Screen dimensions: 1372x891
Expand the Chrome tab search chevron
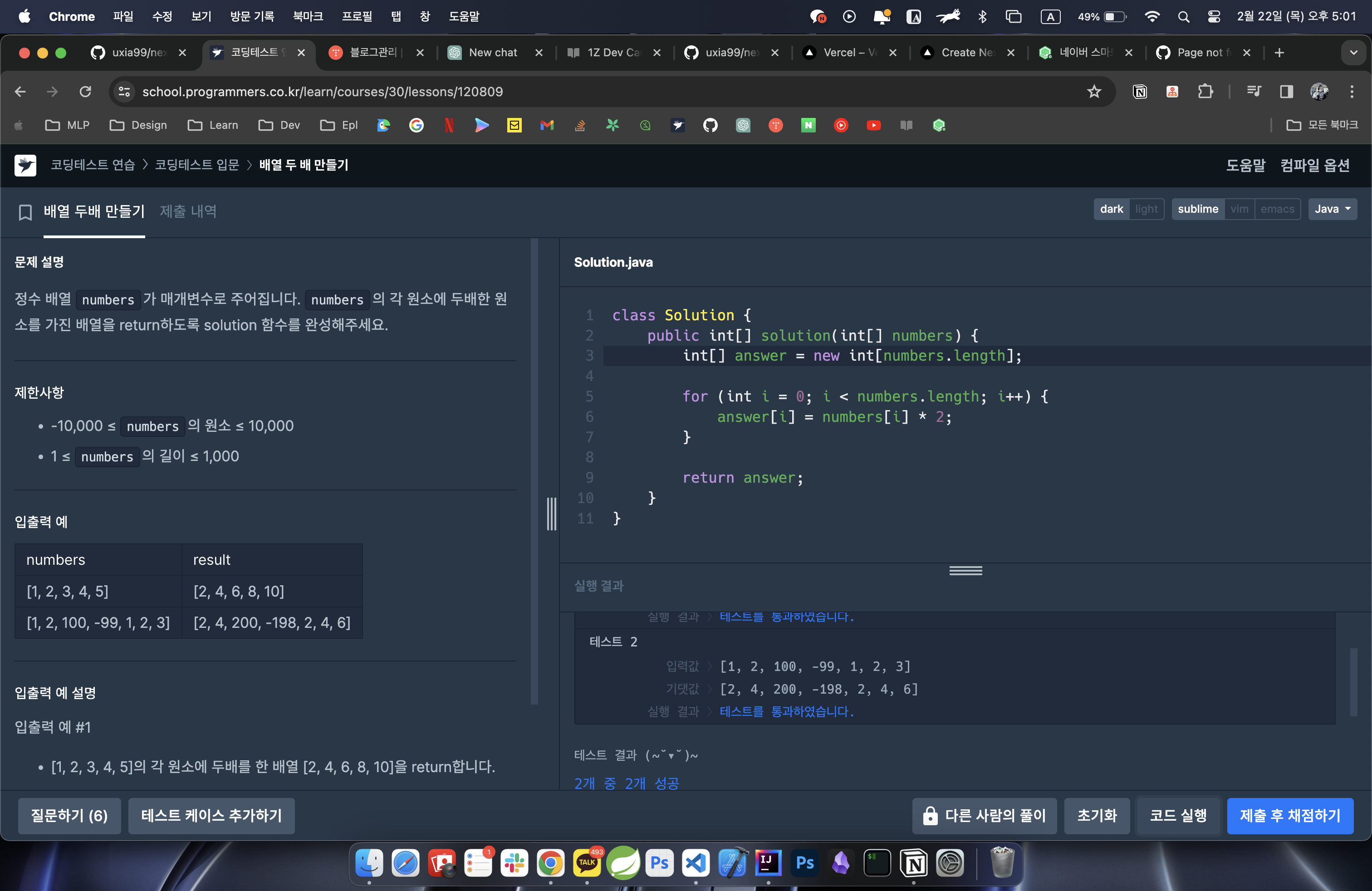coord(1353,53)
